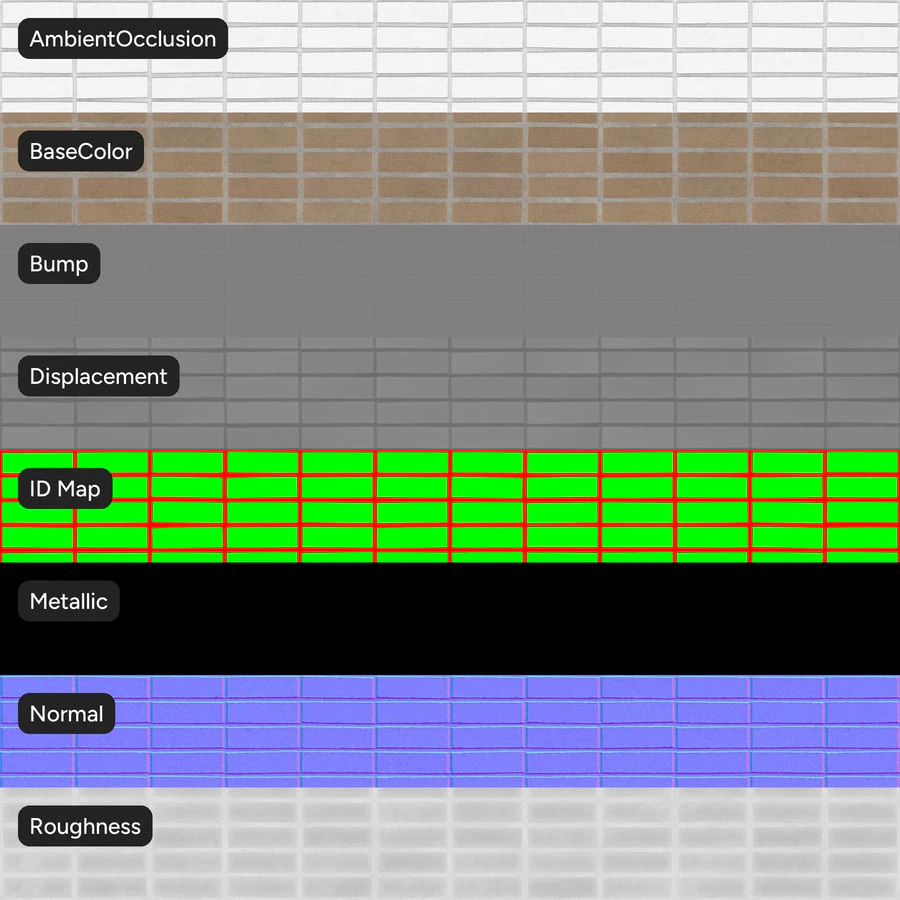Click the AmbientOcclusion label badge
The width and height of the screenshot is (900, 900).
pyautogui.click(x=123, y=38)
